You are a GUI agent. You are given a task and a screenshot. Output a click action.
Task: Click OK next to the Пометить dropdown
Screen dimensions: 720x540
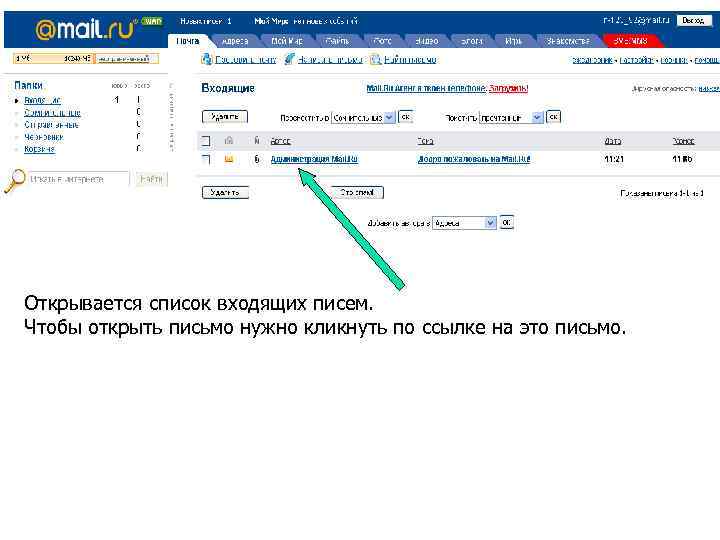click(x=553, y=117)
